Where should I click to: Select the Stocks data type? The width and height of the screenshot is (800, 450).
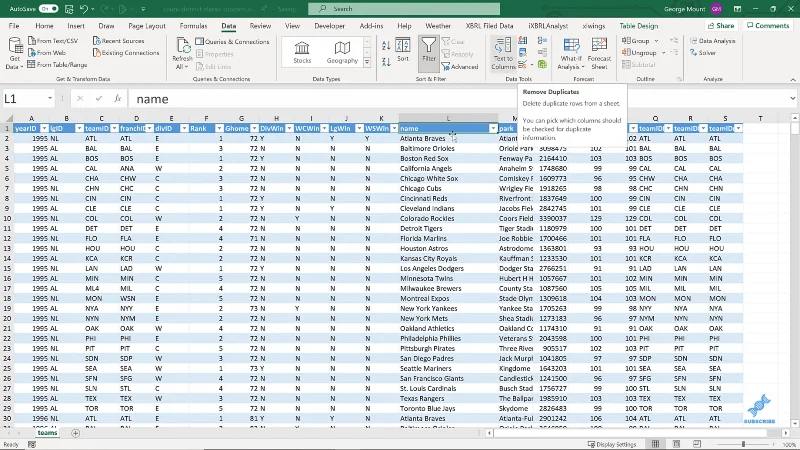pyautogui.click(x=302, y=52)
